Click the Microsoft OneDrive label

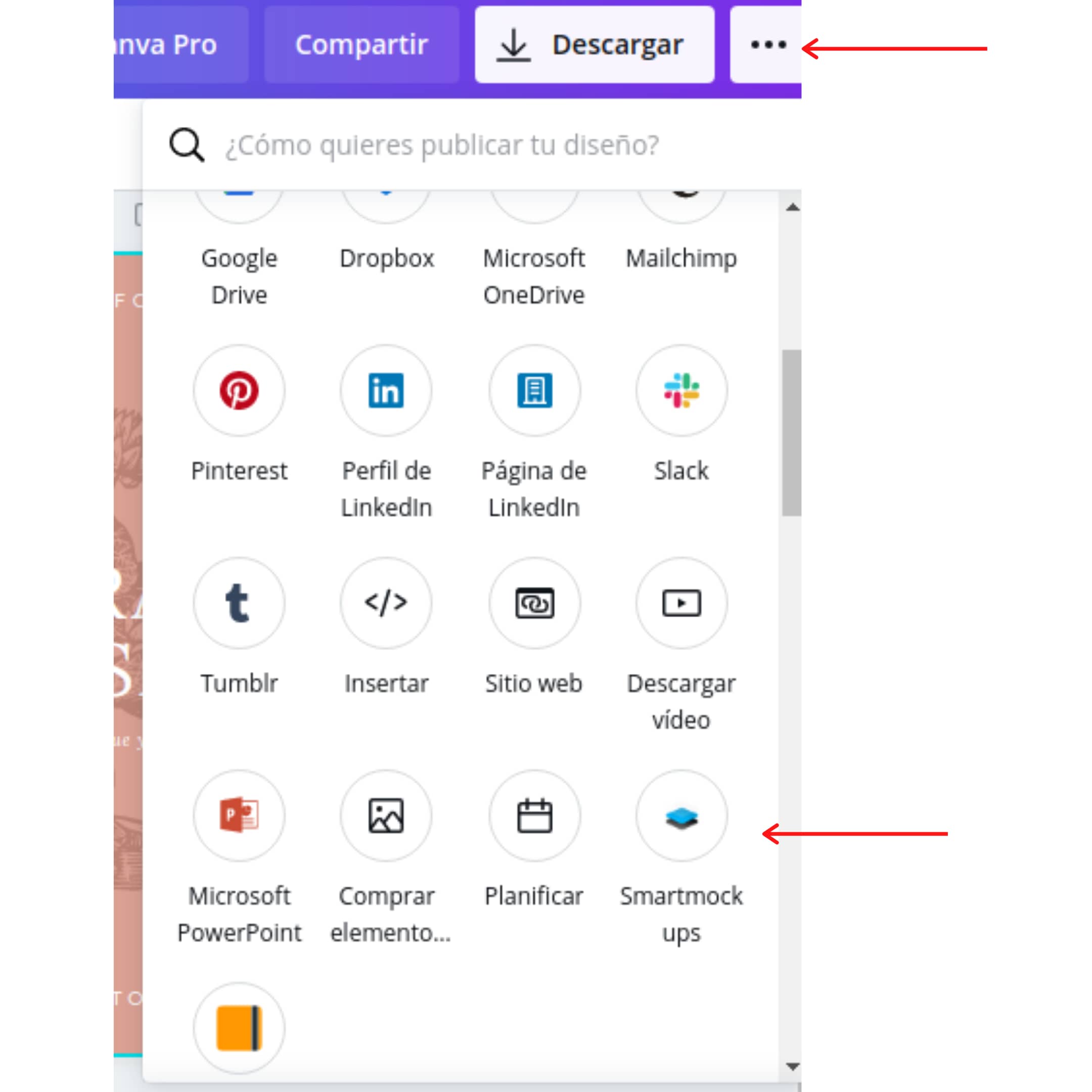tap(534, 277)
